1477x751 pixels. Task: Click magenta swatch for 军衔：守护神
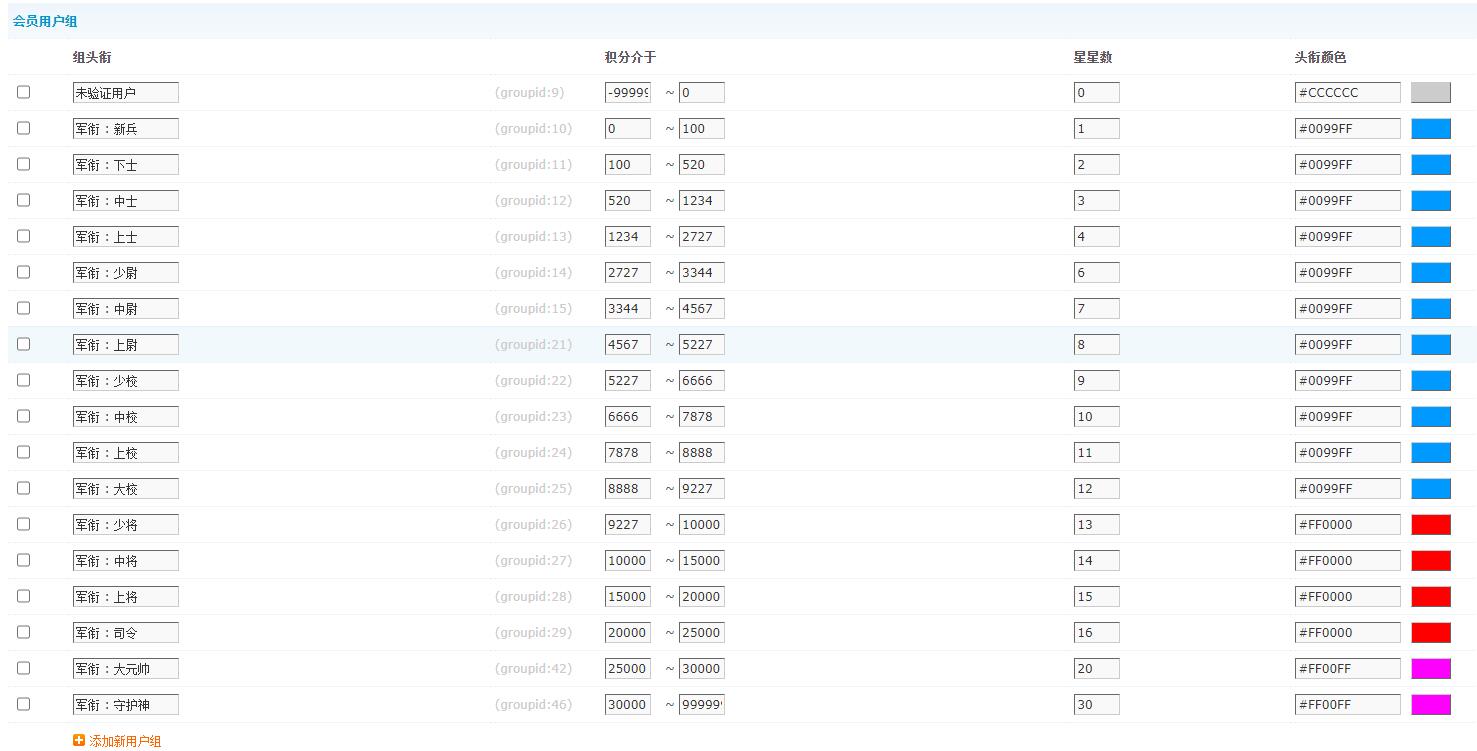pyautogui.click(x=1431, y=704)
